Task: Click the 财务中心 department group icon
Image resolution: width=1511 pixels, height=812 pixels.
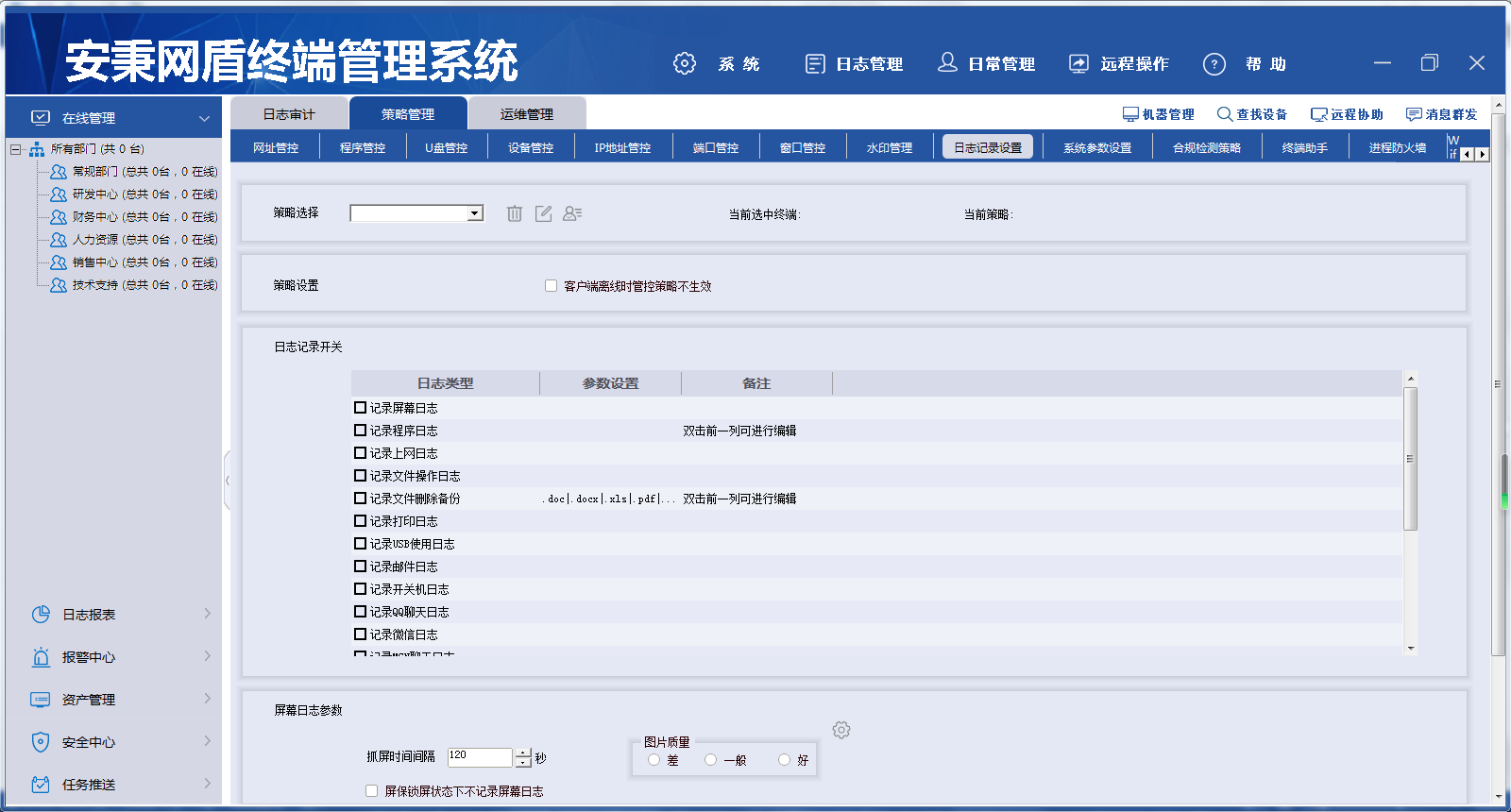Action: click(59, 217)
